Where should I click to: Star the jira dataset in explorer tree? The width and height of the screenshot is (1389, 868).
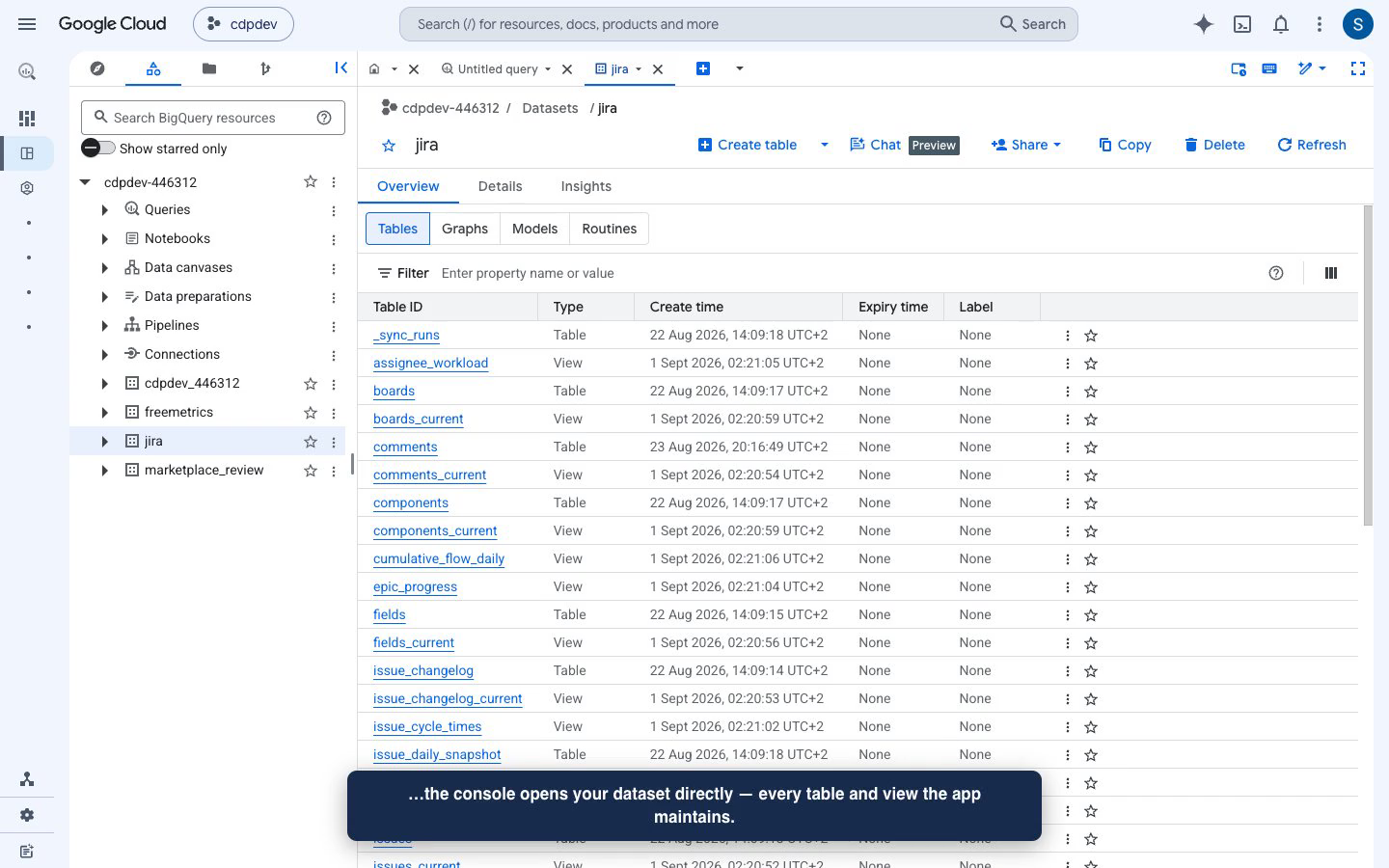click(311, 442)
